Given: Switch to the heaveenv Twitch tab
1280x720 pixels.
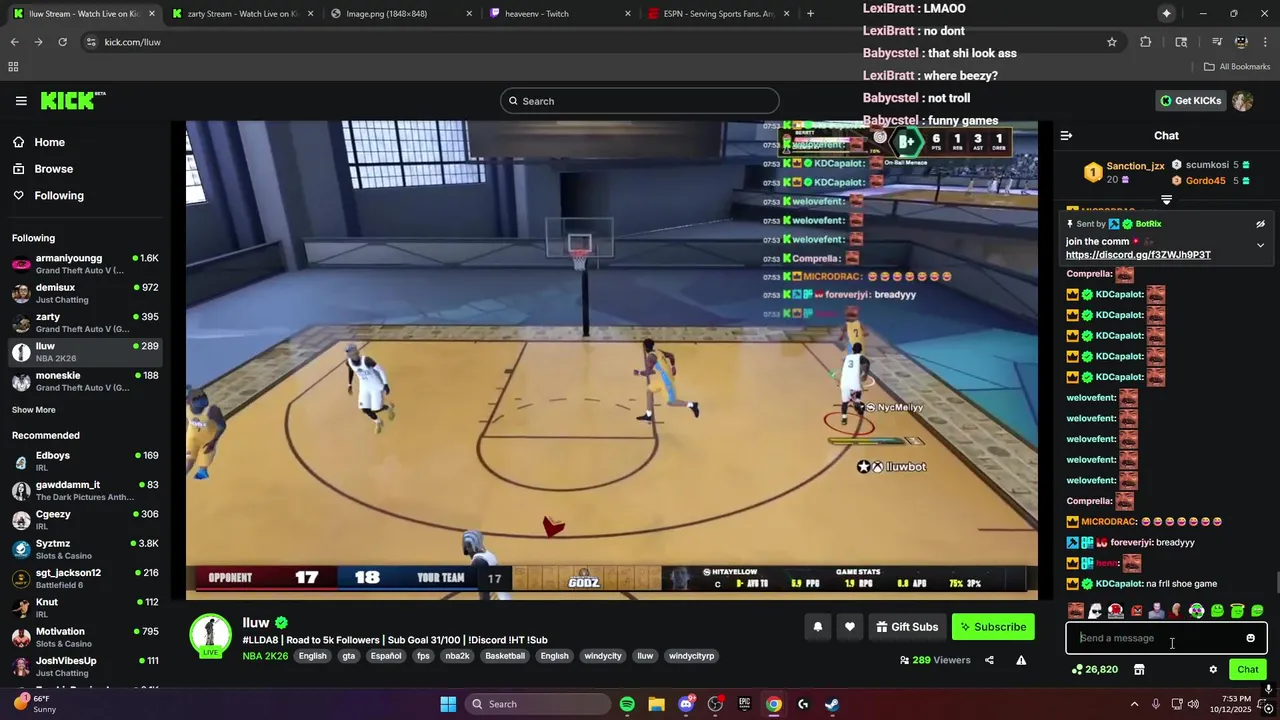Looking at the screenshot, I should (560, 14).
